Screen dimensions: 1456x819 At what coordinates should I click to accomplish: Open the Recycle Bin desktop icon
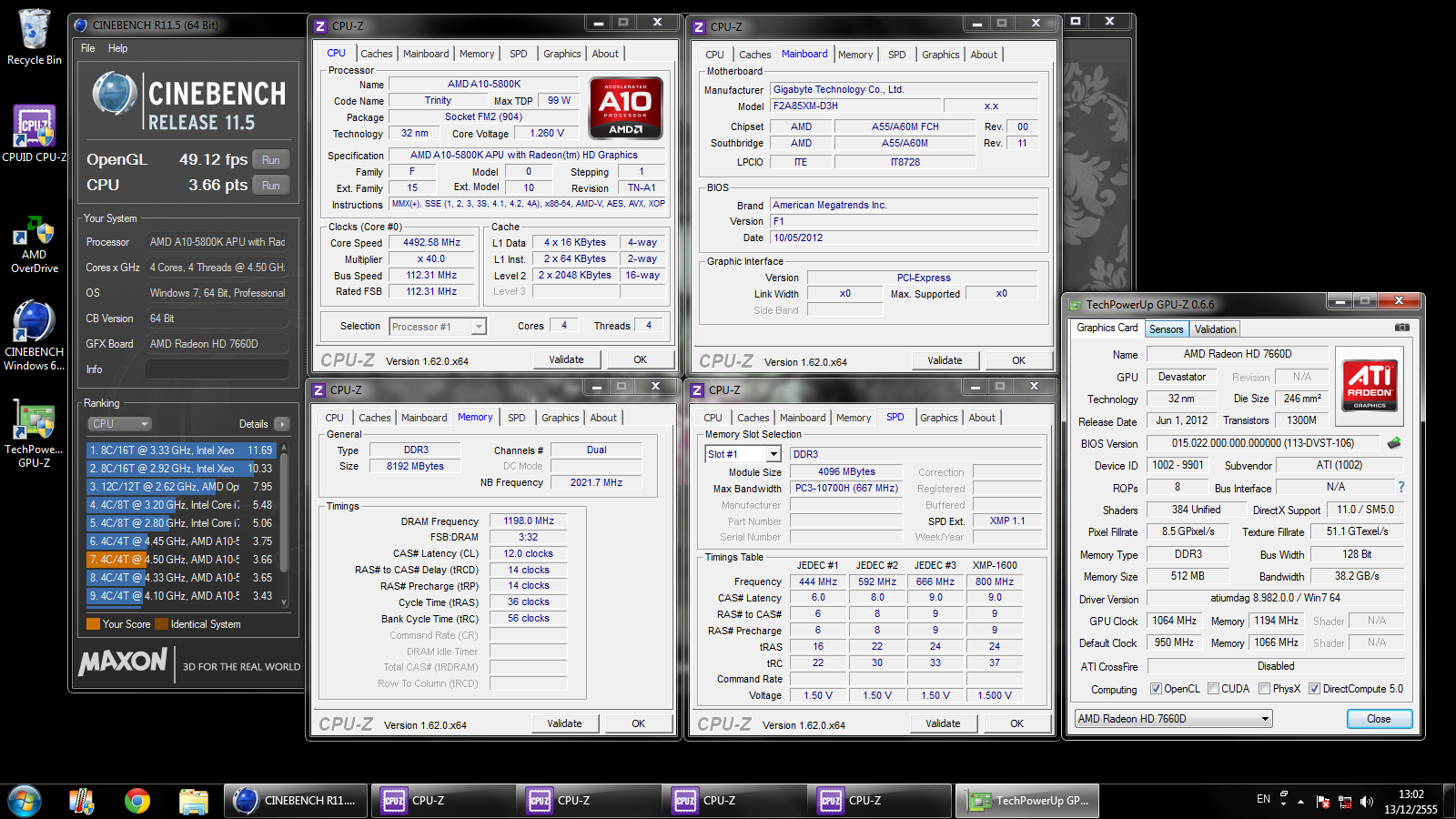(x=35, y=37)
